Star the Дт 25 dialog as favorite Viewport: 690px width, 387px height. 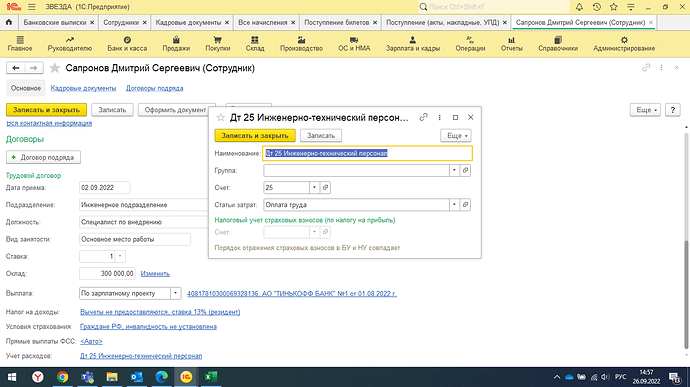(220, 118)
